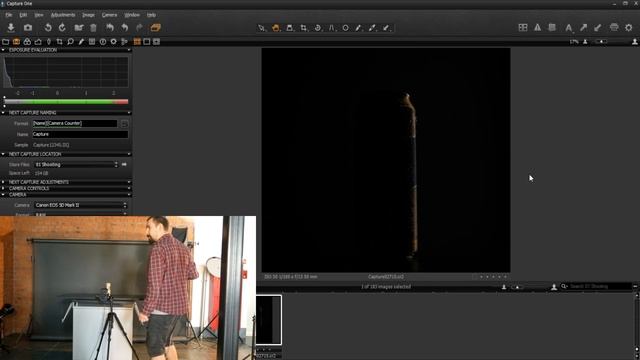Viewport: 640px width, 360px height.
Task: Open the Image menu
Action: pos(88,15)
